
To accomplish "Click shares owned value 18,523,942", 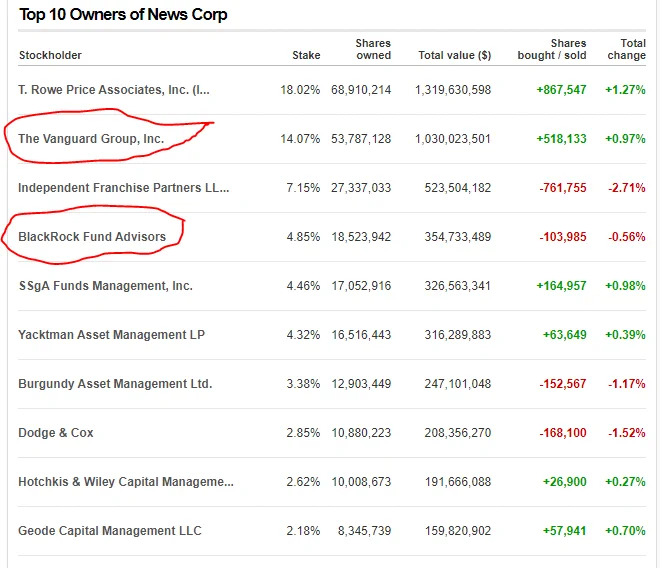I will point(361,237).
